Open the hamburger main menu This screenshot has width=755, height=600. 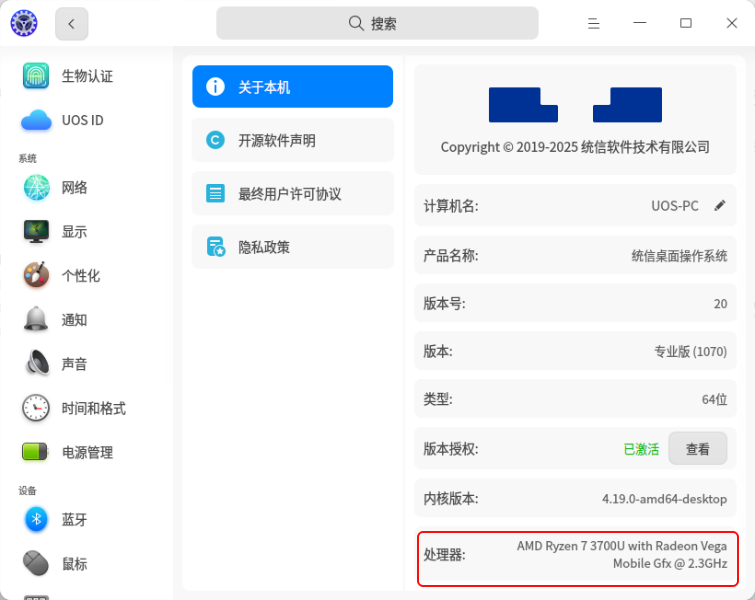[x=594, y=23]
